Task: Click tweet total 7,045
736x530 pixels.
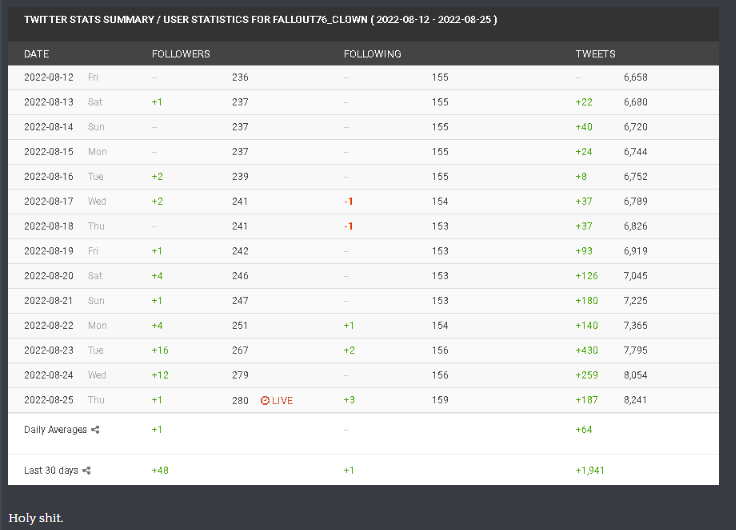Action: pos(636,276)
